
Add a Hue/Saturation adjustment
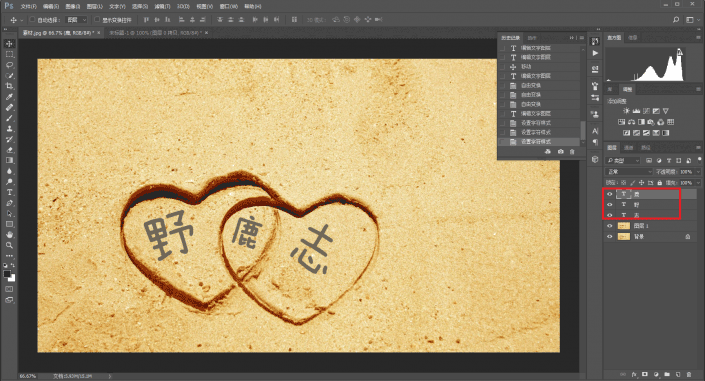tap(621, 122)
